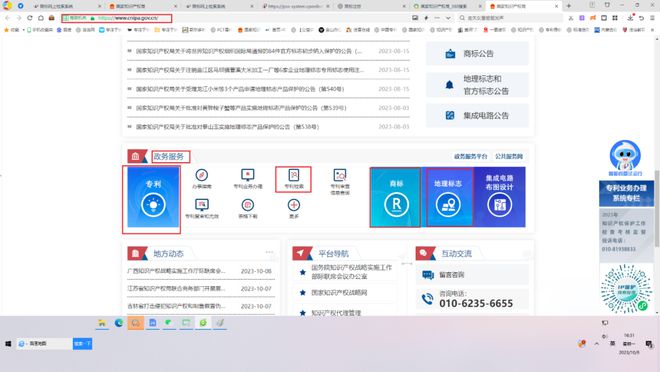This screenshot has width=660, height=372.
Task: Click the robot assistant mascot icon
Action: point(625,158)
